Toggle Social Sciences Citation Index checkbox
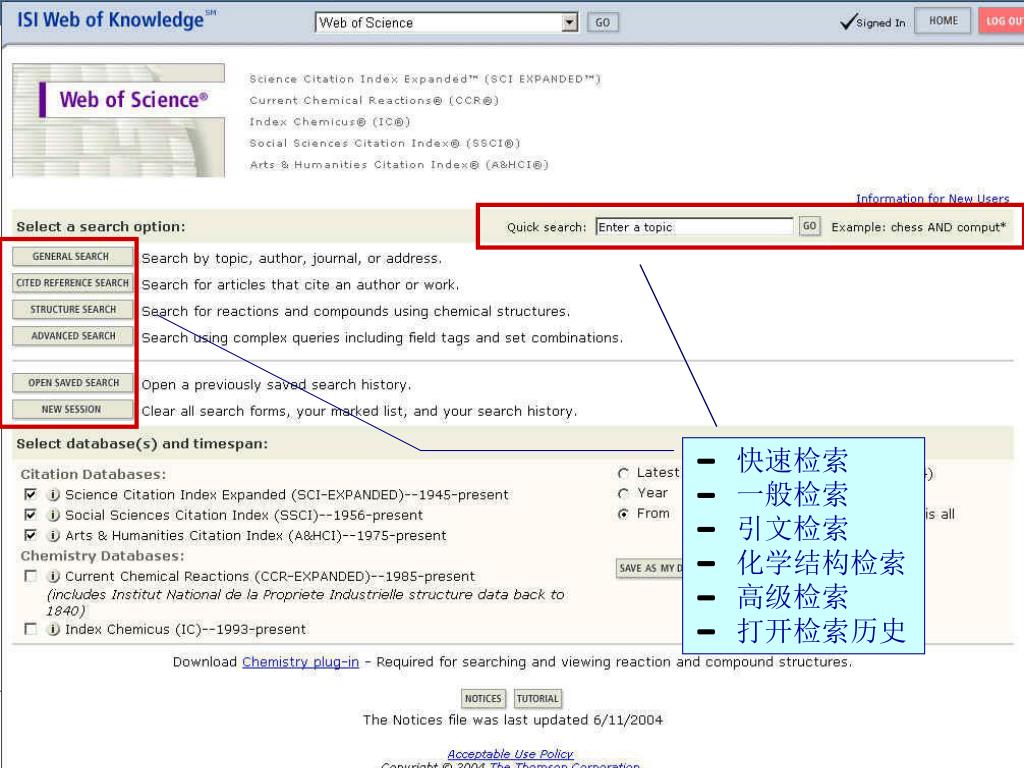This screenshot has height=768, width=1024. tap(31, 515)
